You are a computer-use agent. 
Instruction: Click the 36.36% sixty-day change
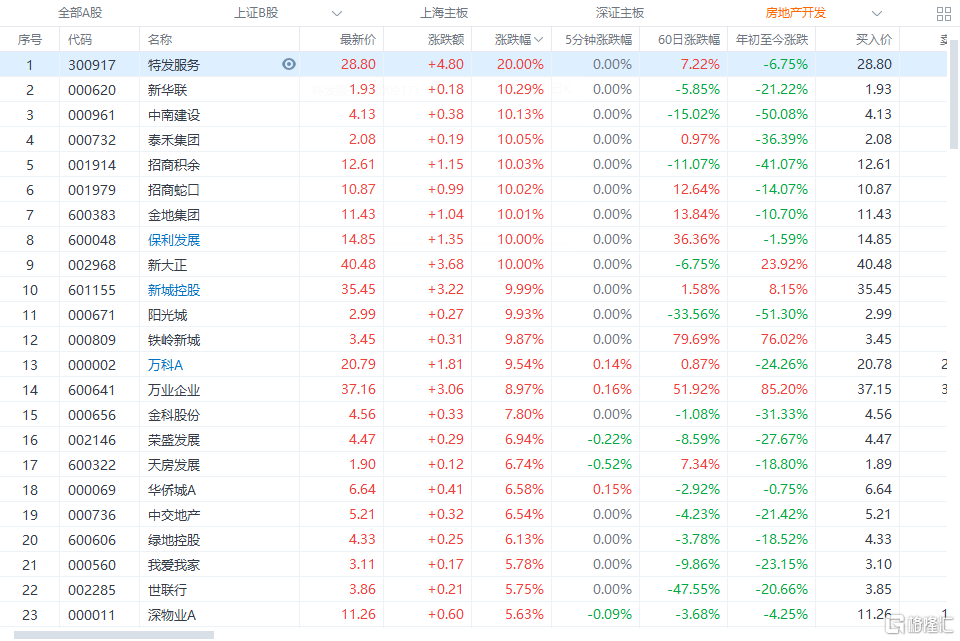(x=696, y=239)
